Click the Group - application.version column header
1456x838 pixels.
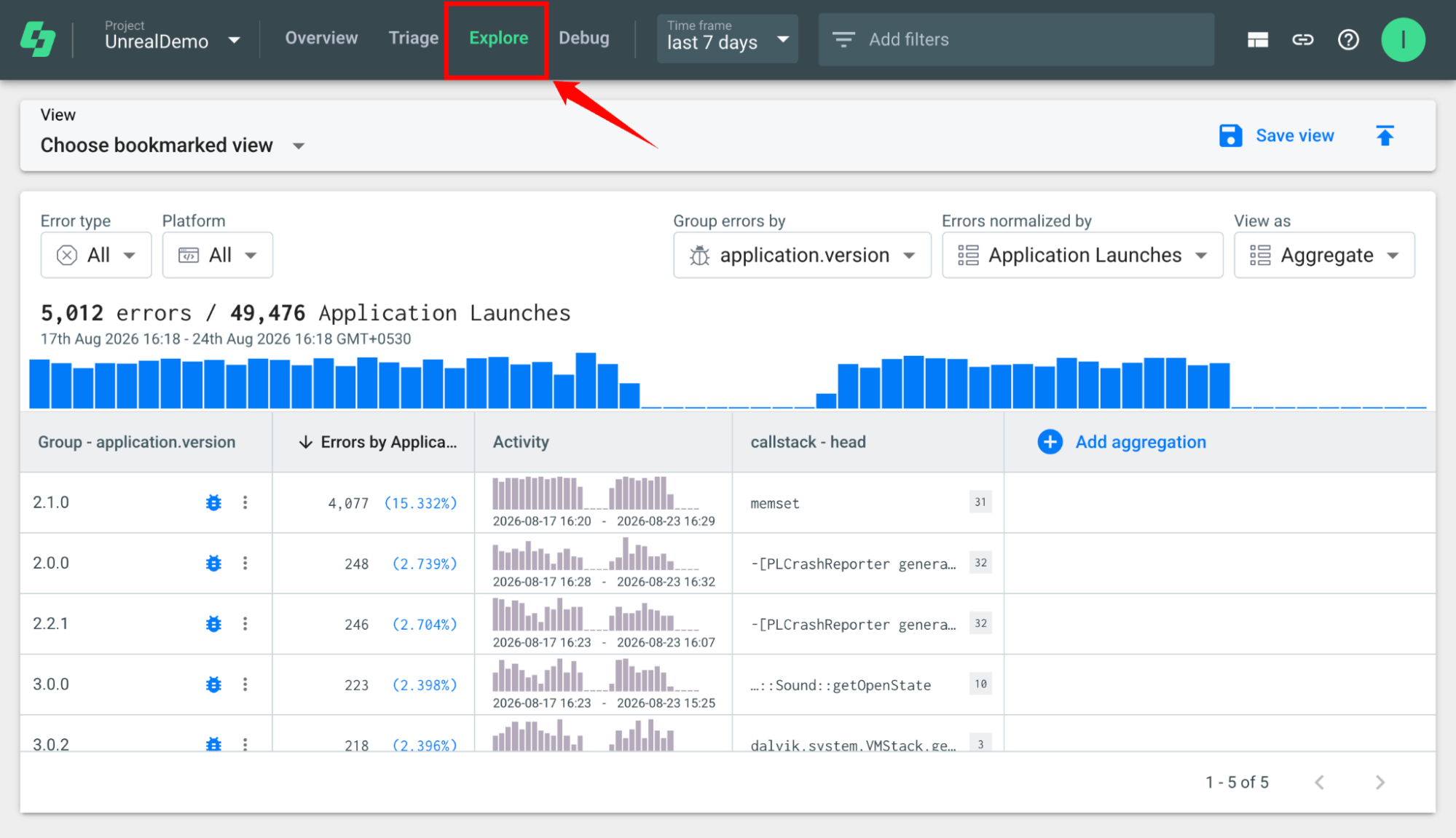pos(137,442)
